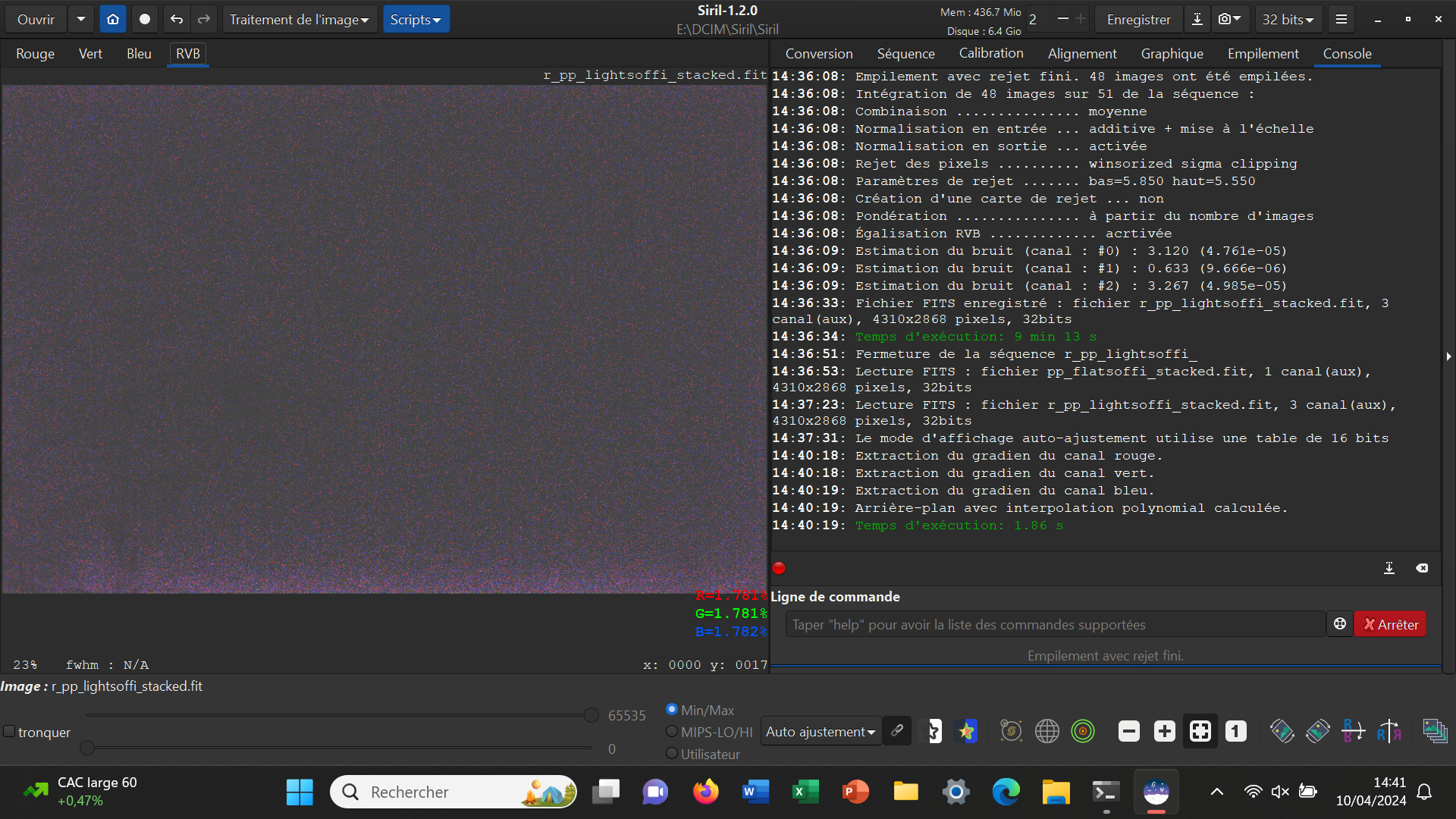
Task: Click the command line input field
Action: click(1054, 625)
